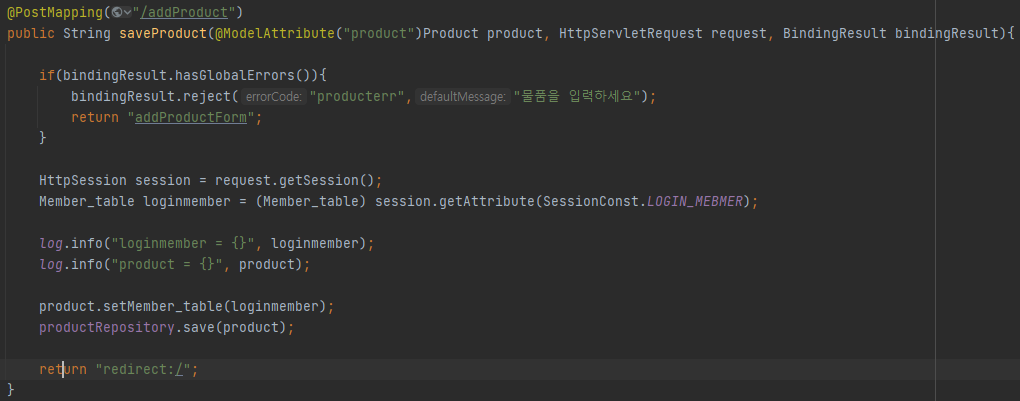The image size is (1020, 401).
Task: Click the reject method call
Action: (x=207, y=96)
